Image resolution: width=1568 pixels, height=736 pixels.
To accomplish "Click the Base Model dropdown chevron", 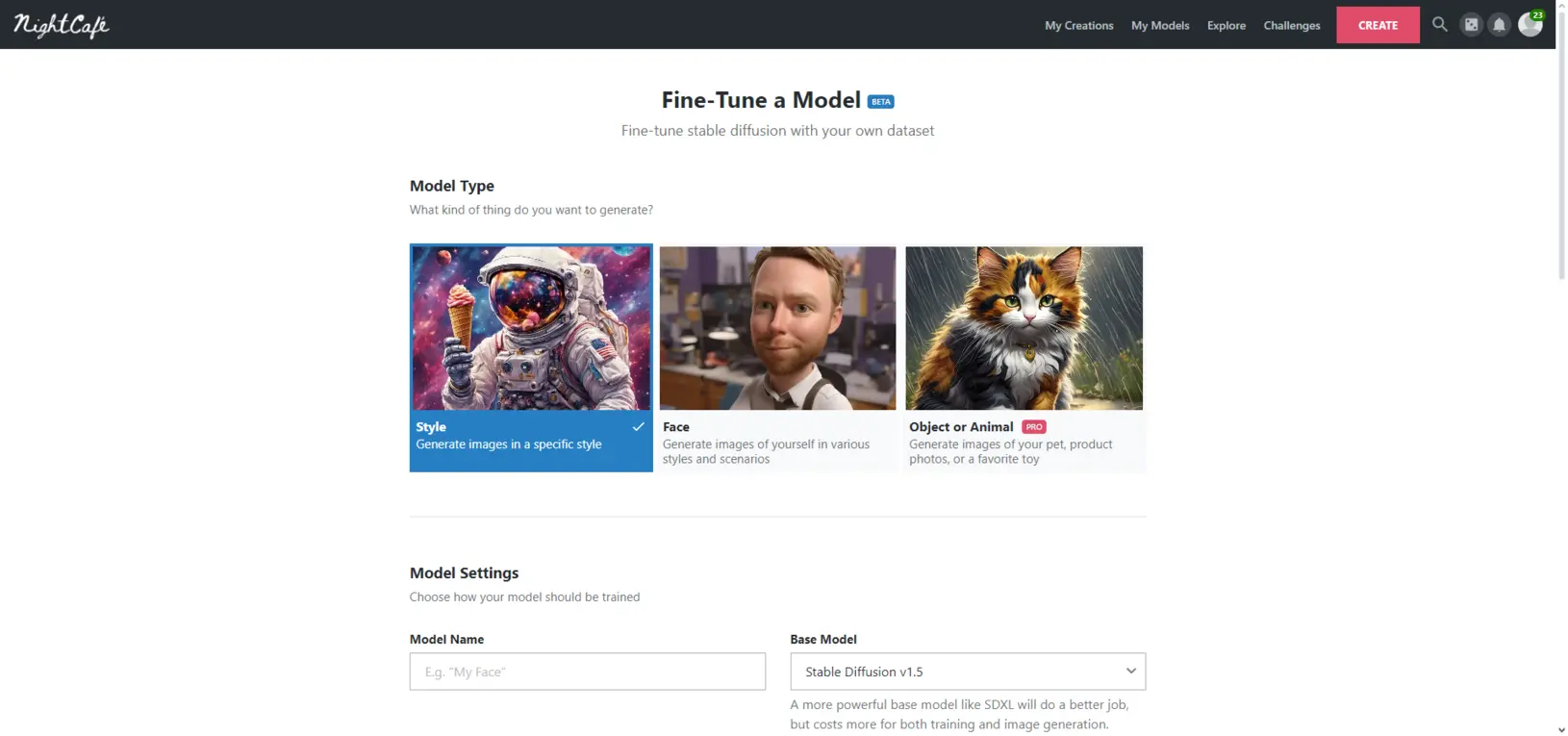I will click(x=1131, y=672).
